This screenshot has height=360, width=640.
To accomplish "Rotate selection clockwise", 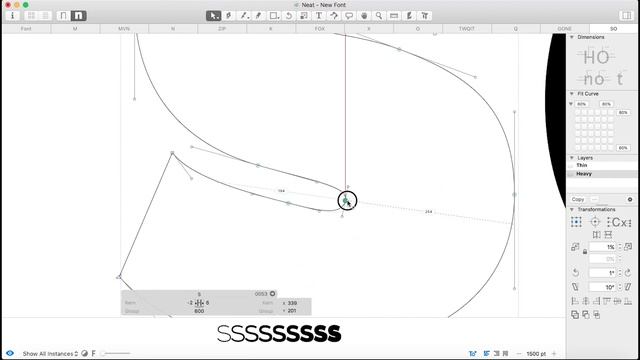I will 628,272.
